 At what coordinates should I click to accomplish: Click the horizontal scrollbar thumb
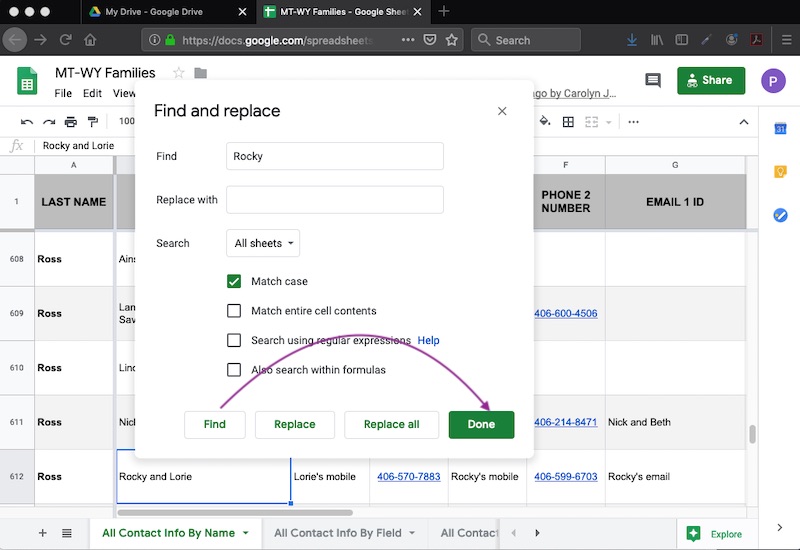tap(235, 512)
